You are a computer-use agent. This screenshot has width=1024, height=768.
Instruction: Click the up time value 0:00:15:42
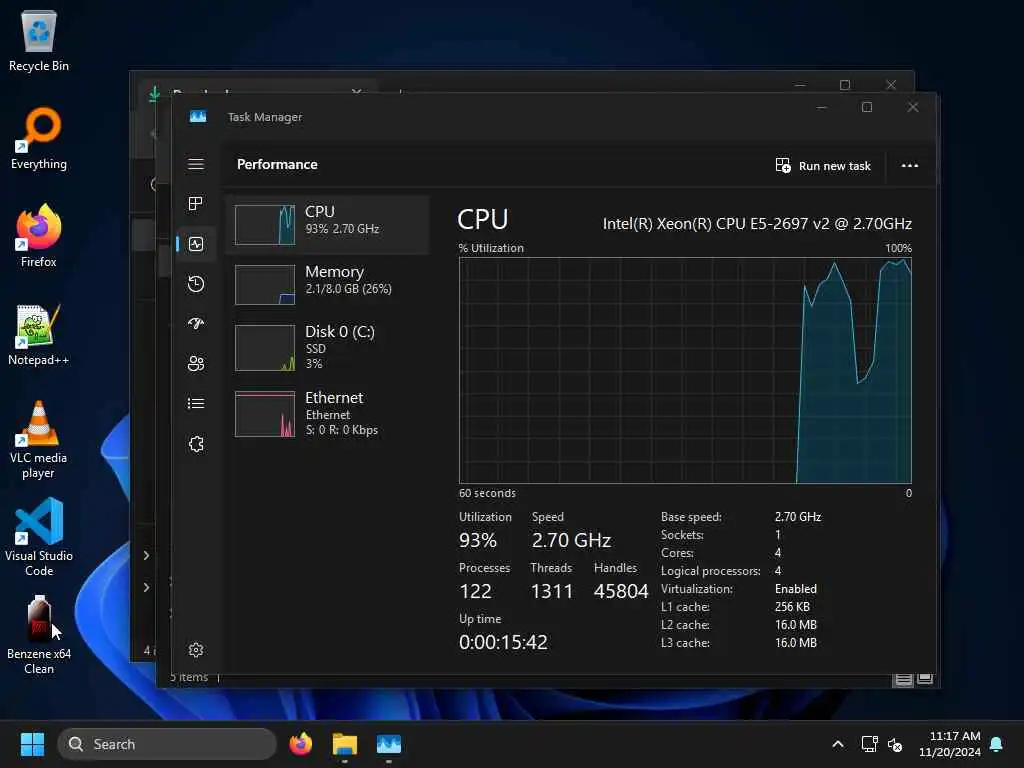pyautogui.click(x=503, y=642)
